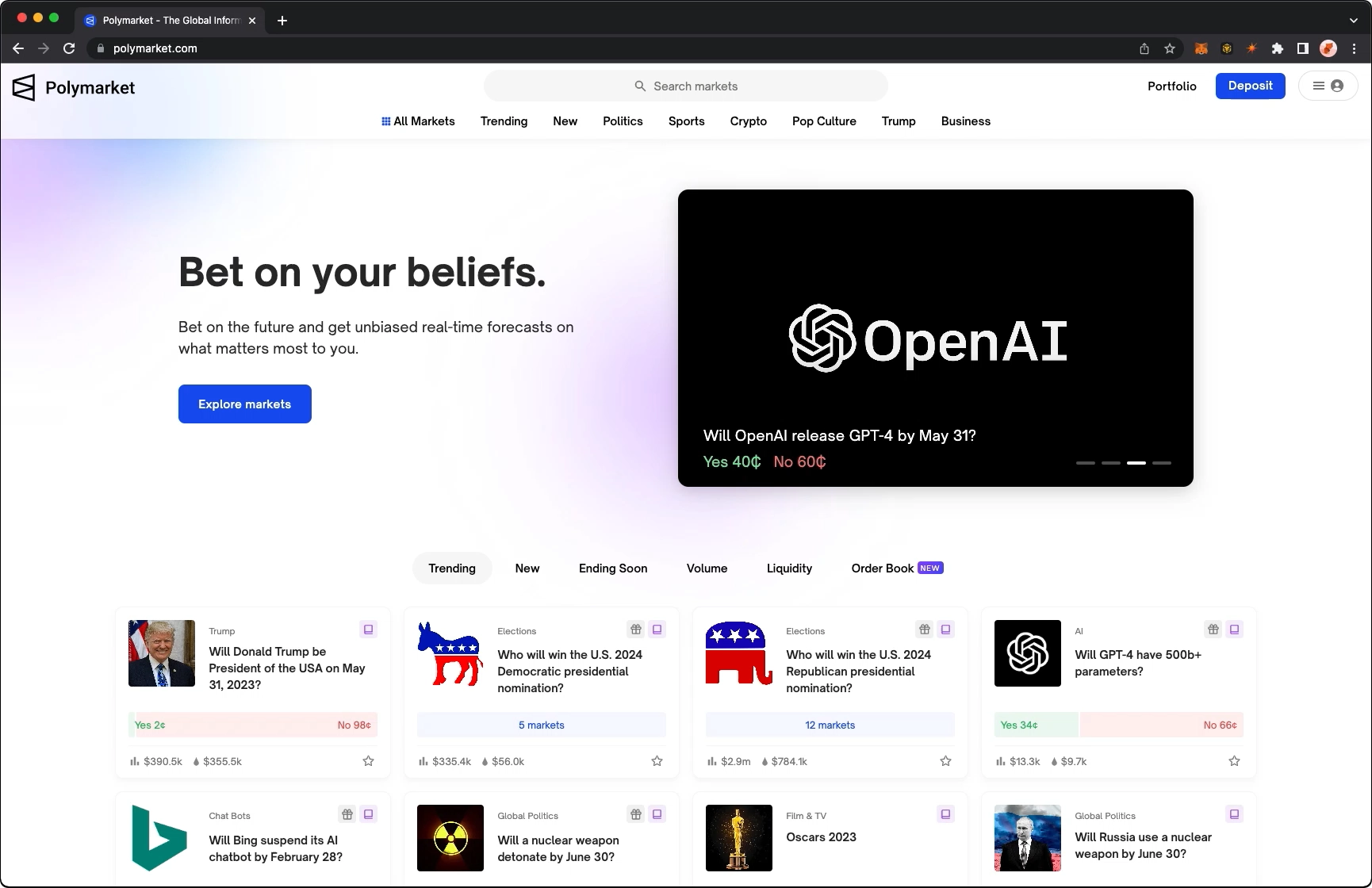This screenshot has width=1372, height=888.
Task: Open Sports category
Action: point(687,121)
